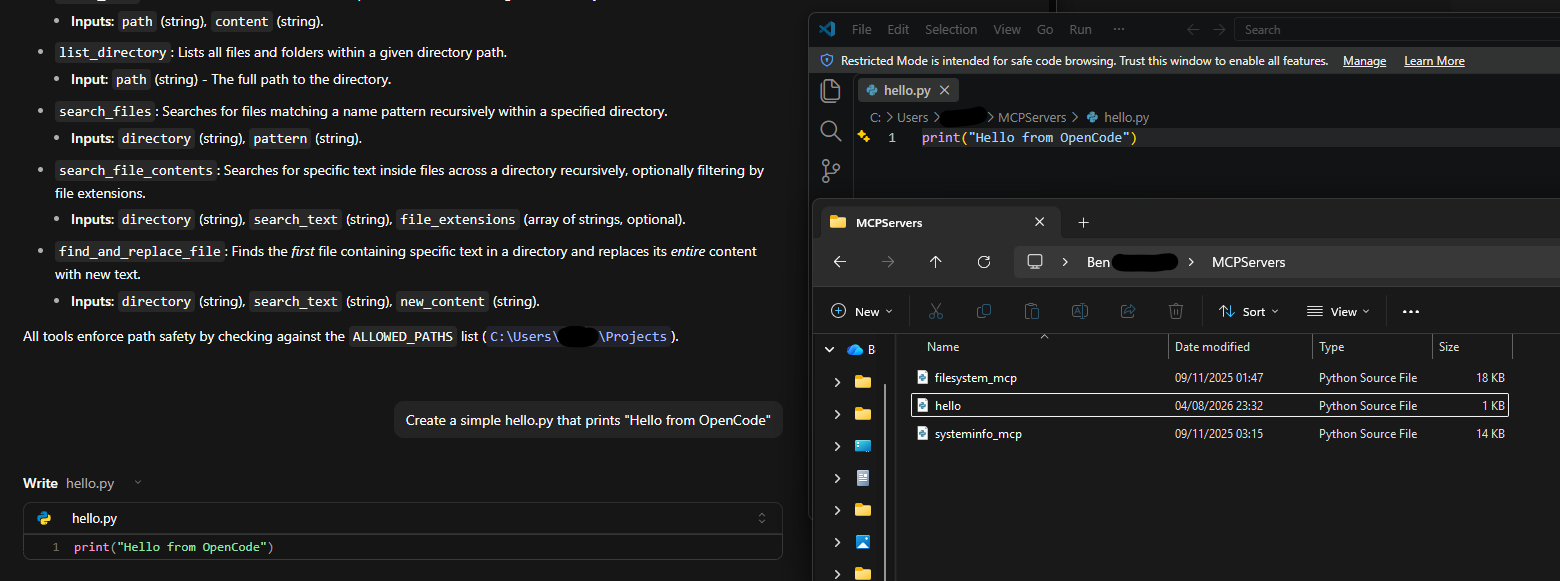Click the sparkle AI icon beside line 1
The image size is (1560, 581).
863,137
